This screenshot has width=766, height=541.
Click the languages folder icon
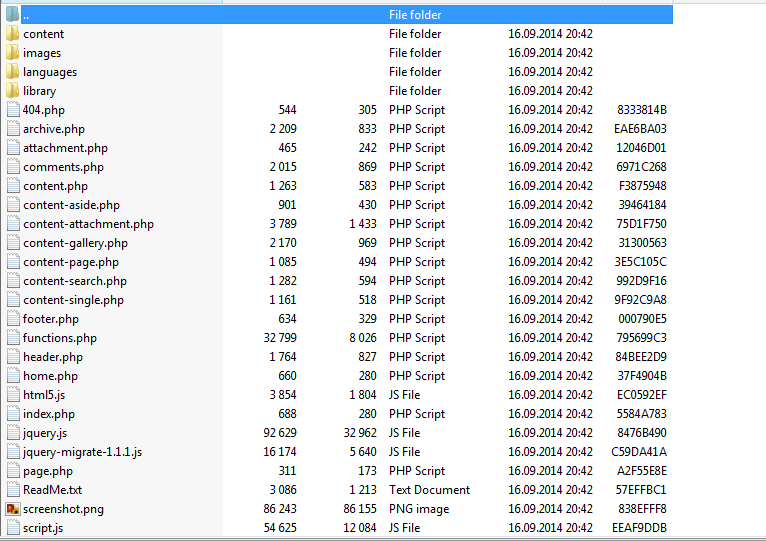12,72
